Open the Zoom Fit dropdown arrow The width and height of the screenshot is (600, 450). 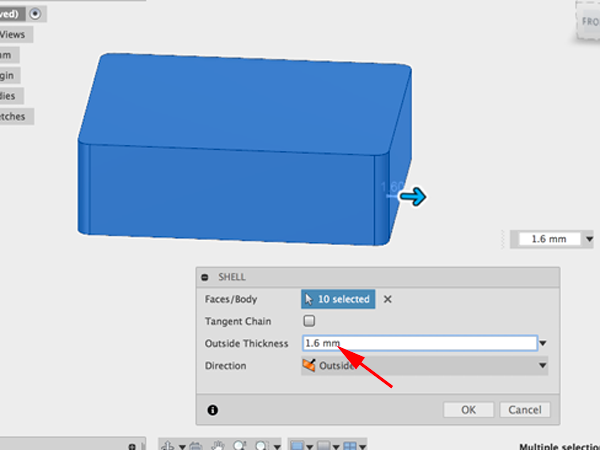pyautogui.click(x=277, y=447)
